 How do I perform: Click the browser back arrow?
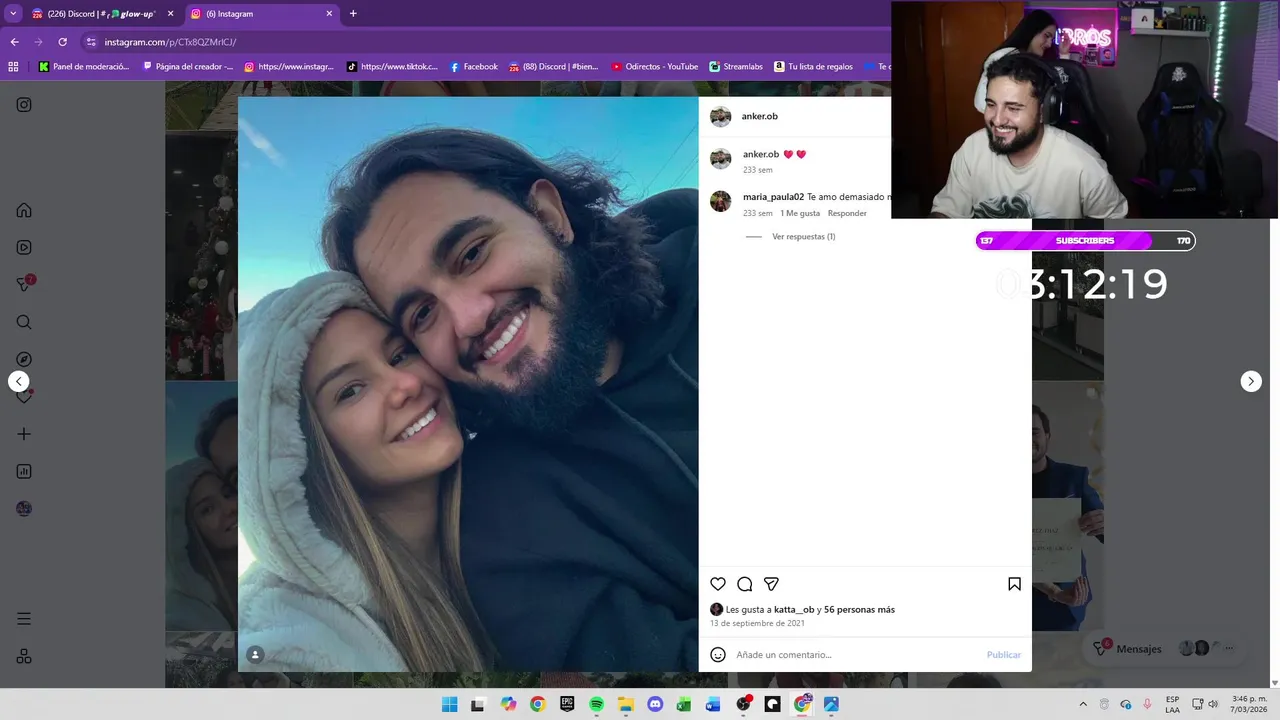[14, 42]
